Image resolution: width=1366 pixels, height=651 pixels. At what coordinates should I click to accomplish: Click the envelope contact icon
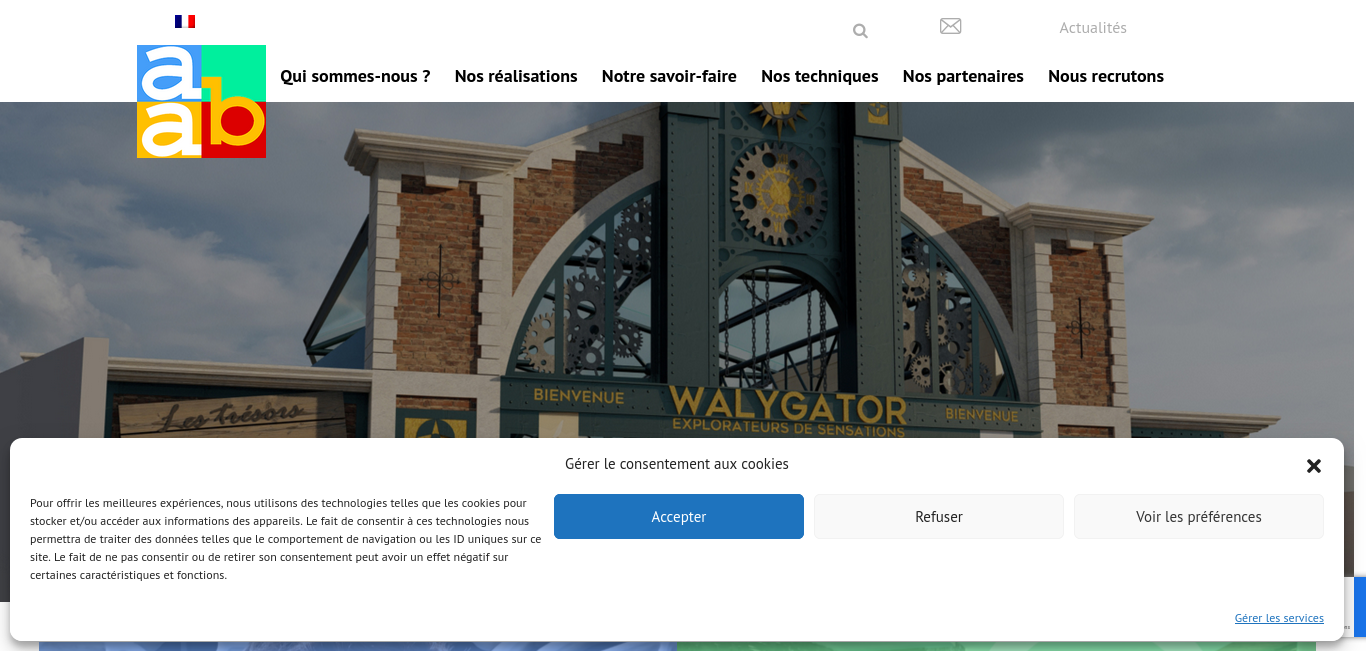pyautogui.click(x=951, y=26)
